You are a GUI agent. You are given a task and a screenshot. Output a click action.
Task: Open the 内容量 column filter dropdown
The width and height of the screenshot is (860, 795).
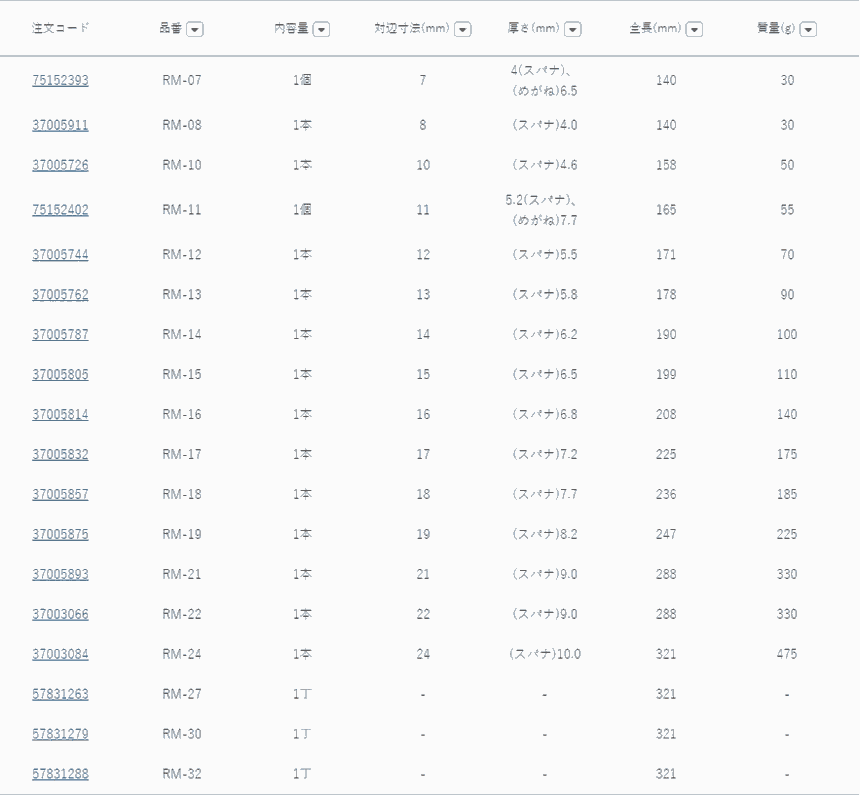pos(321,29)
